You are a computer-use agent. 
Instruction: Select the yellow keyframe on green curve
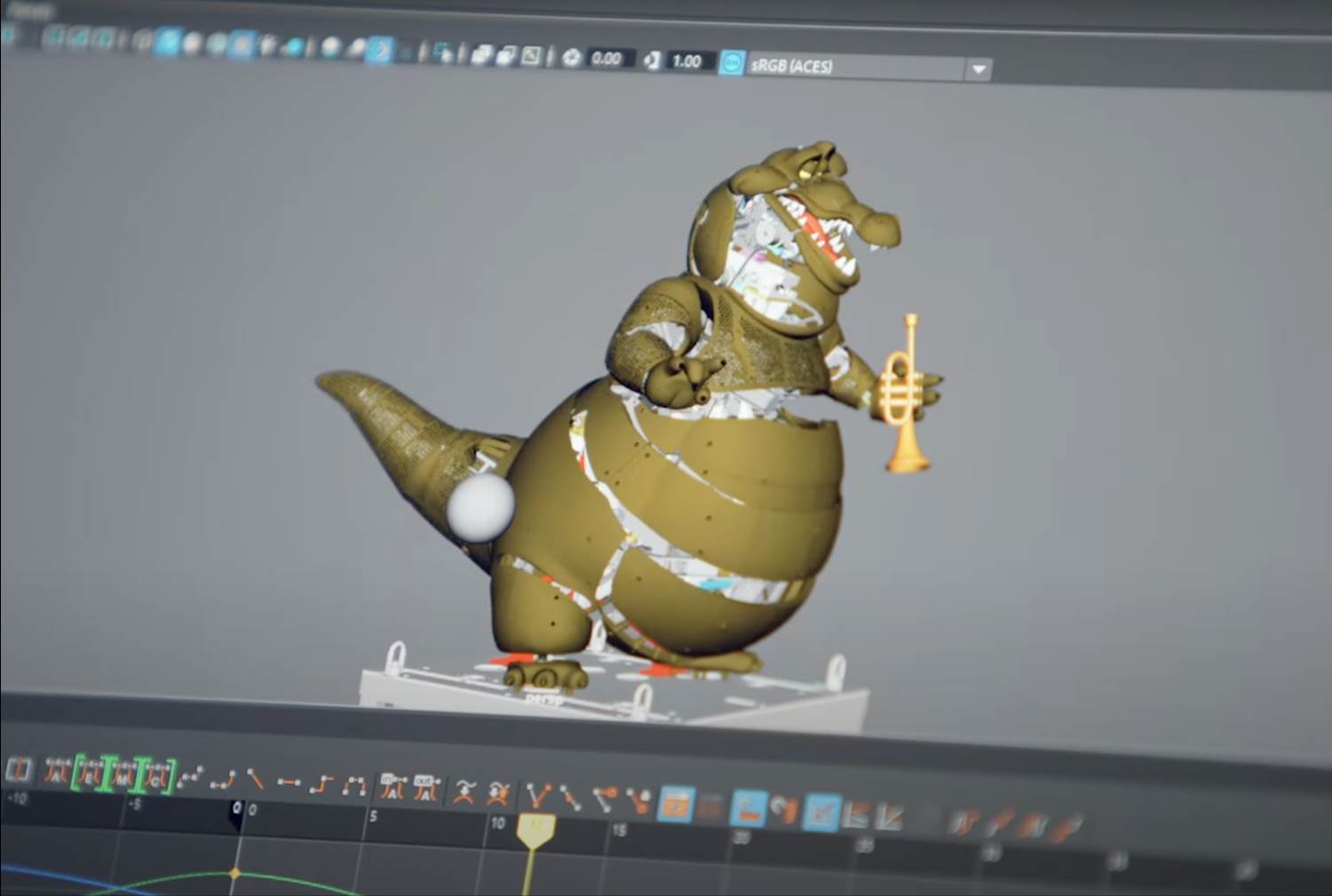234,874
